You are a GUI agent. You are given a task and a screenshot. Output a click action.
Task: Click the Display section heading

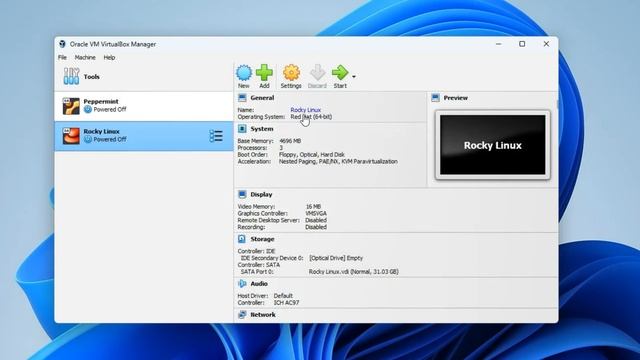[261, 195]
